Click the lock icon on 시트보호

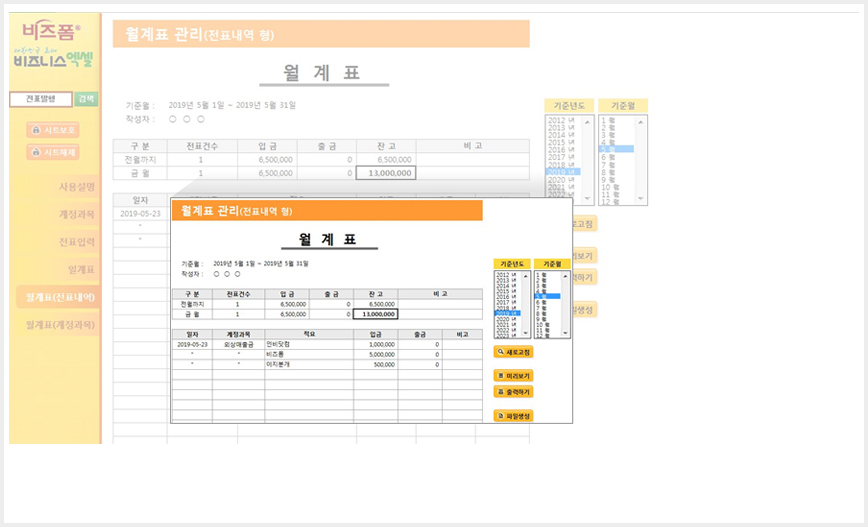(x=36, y=130)
